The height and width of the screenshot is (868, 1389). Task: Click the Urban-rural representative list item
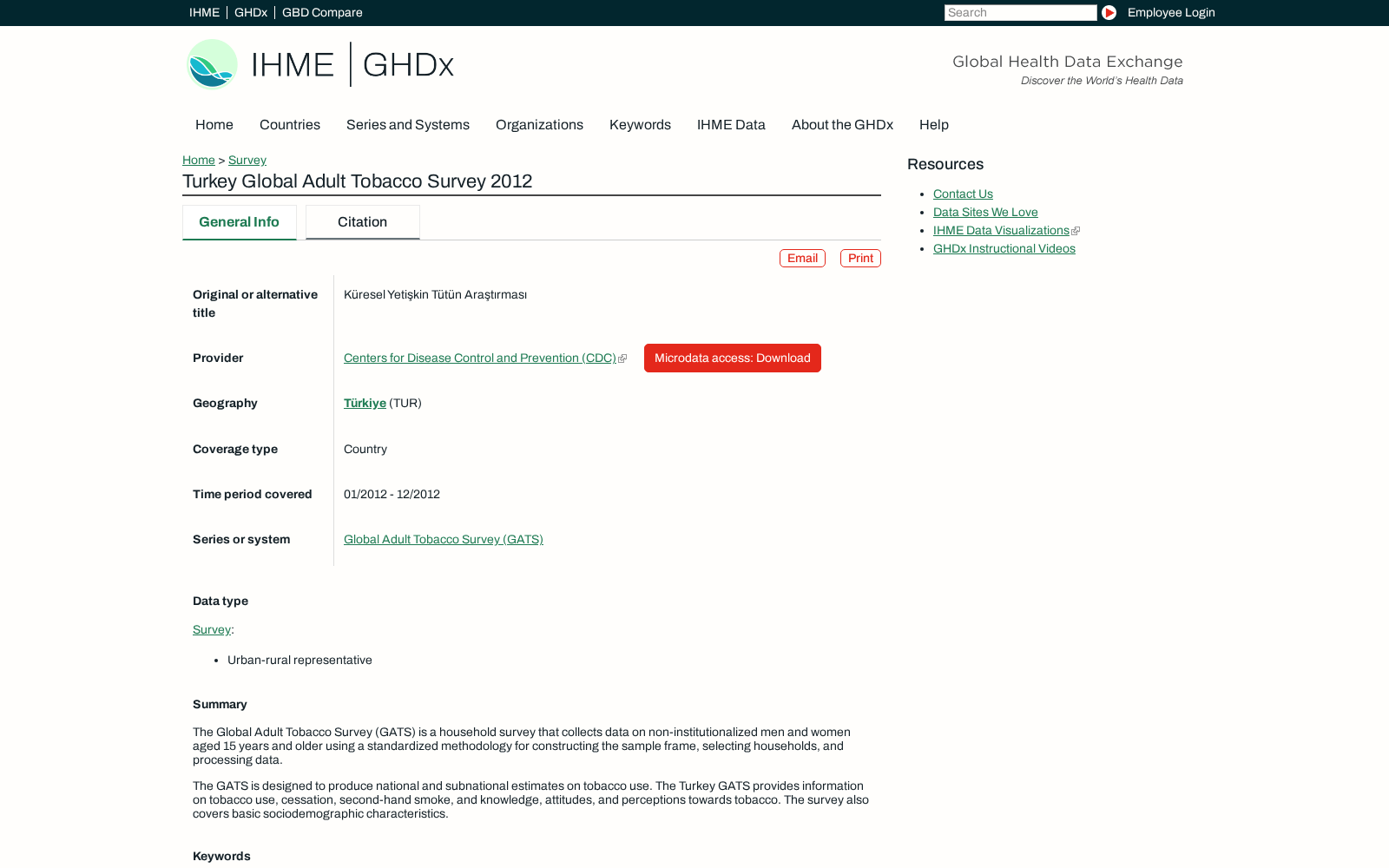tap(300, 660)
